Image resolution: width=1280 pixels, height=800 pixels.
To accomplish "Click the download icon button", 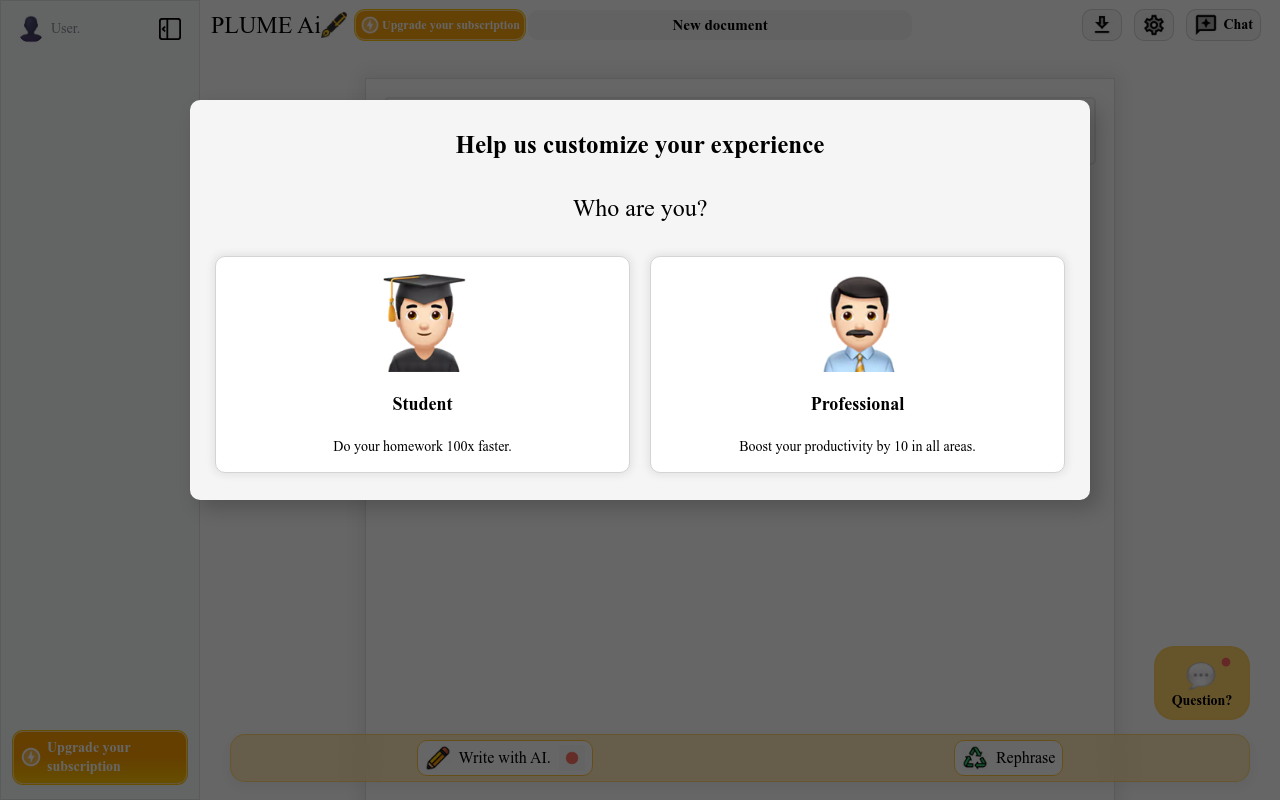I will pyautogui.click(x=1102, y=25).
